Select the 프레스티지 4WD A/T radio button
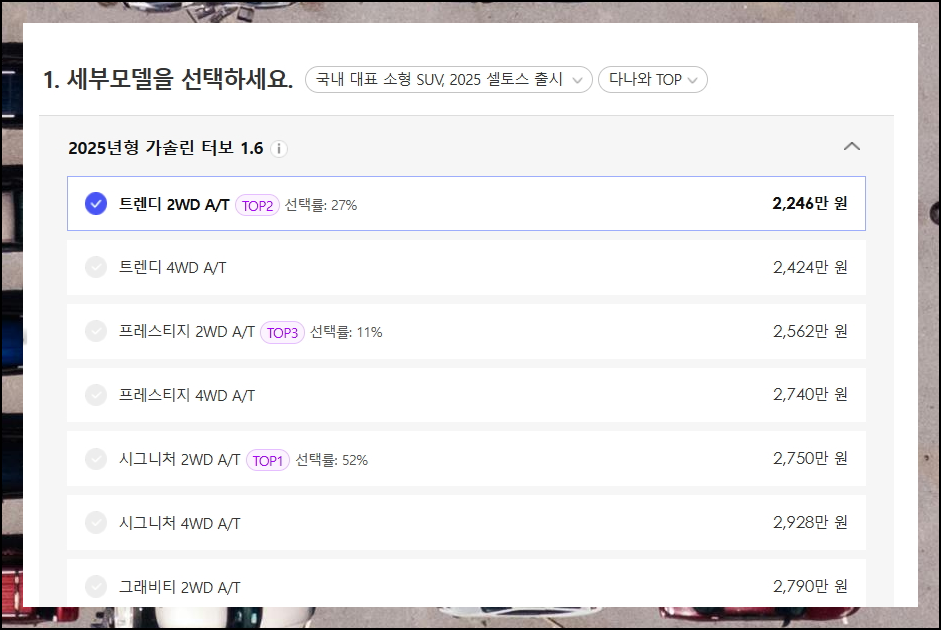Viewport: 941px width, 630px height. point(96,395)
